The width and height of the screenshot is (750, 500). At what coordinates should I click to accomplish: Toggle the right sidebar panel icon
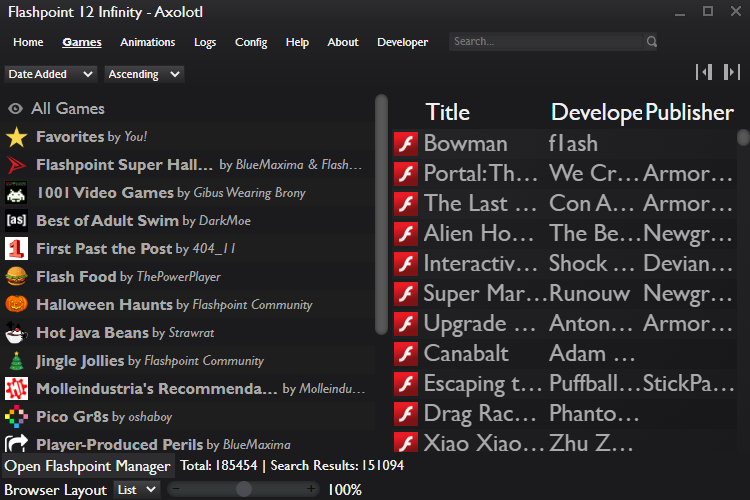732,72
